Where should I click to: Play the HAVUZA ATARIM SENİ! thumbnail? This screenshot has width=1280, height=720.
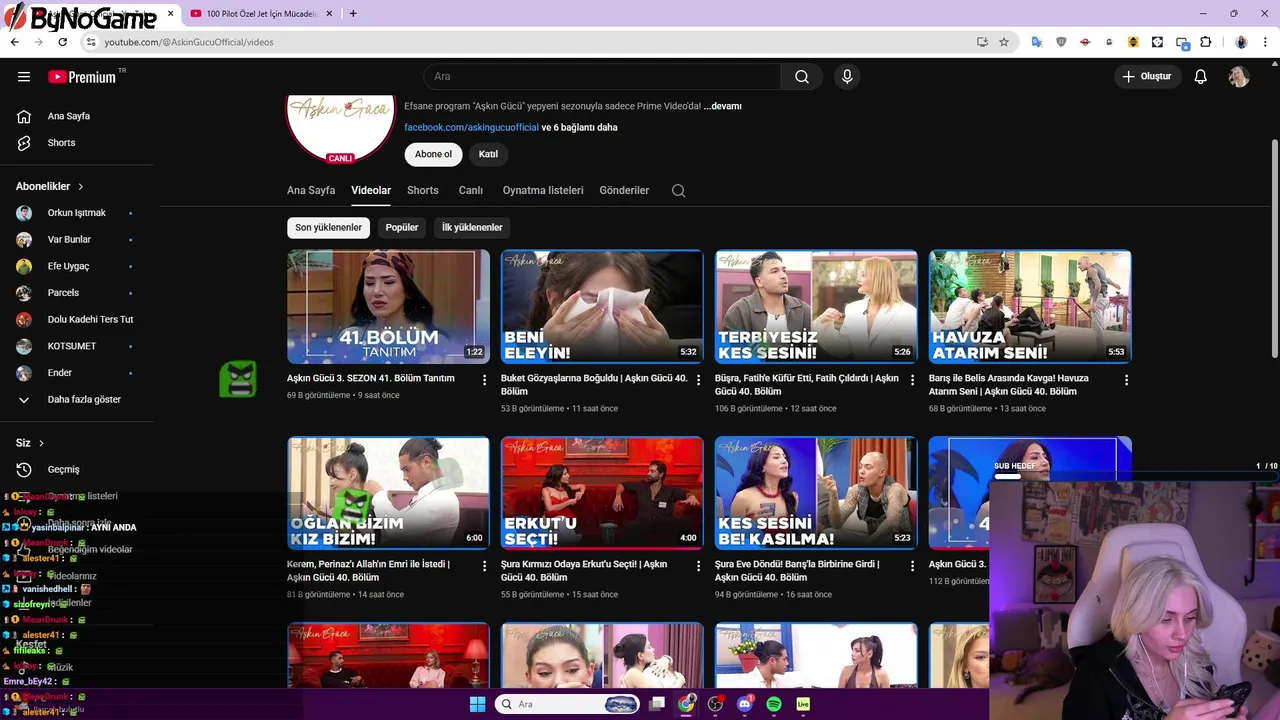tap(1030, 307)
